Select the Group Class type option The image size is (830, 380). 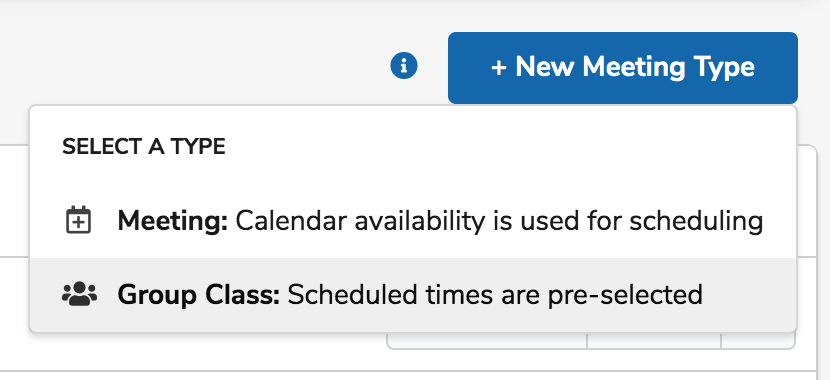pos(413,295)
